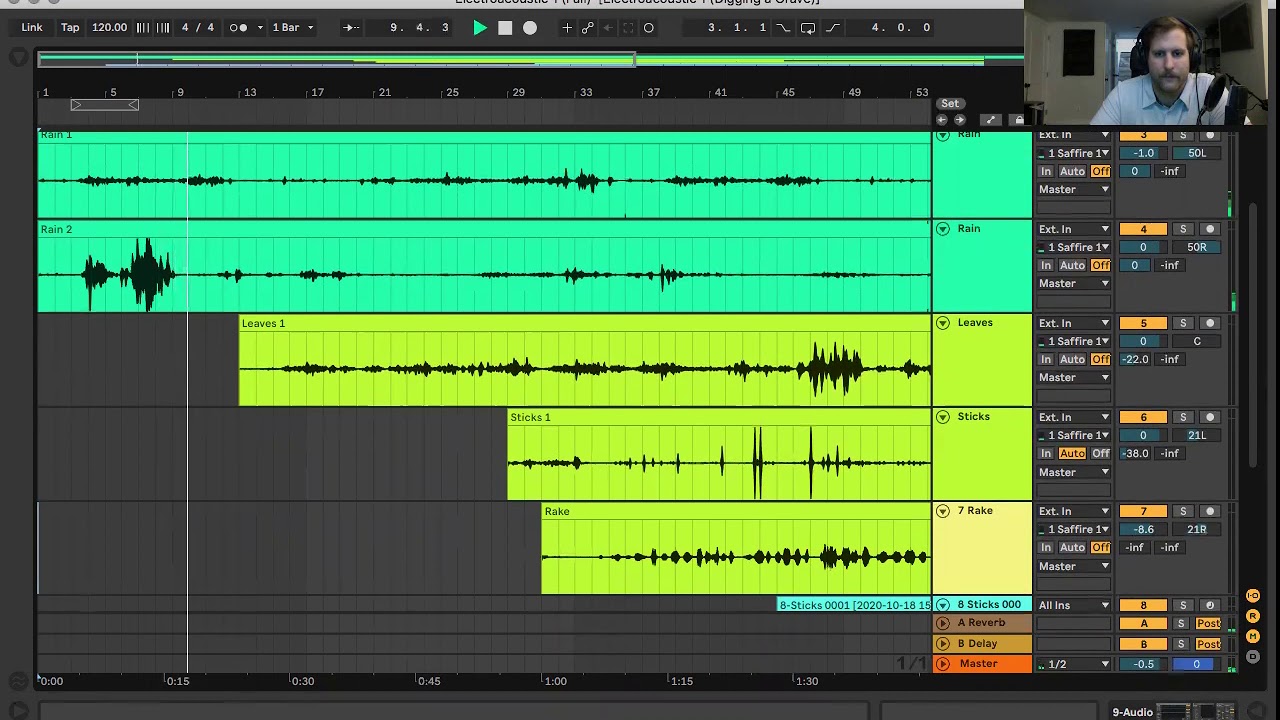This screenshot has width=1280, height=720.
Task: Click the Session Record circle button
Action: 649,28
